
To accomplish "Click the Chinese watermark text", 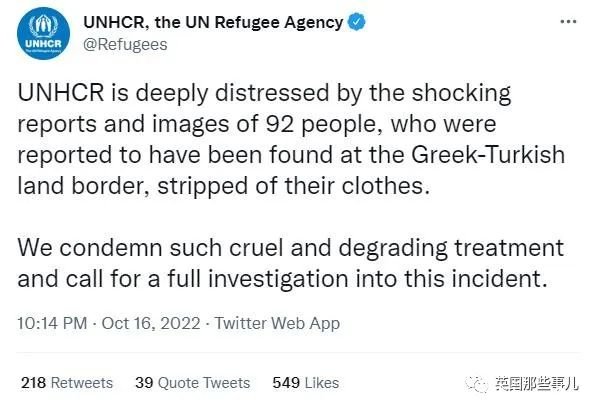I will (x=537, y=383).
